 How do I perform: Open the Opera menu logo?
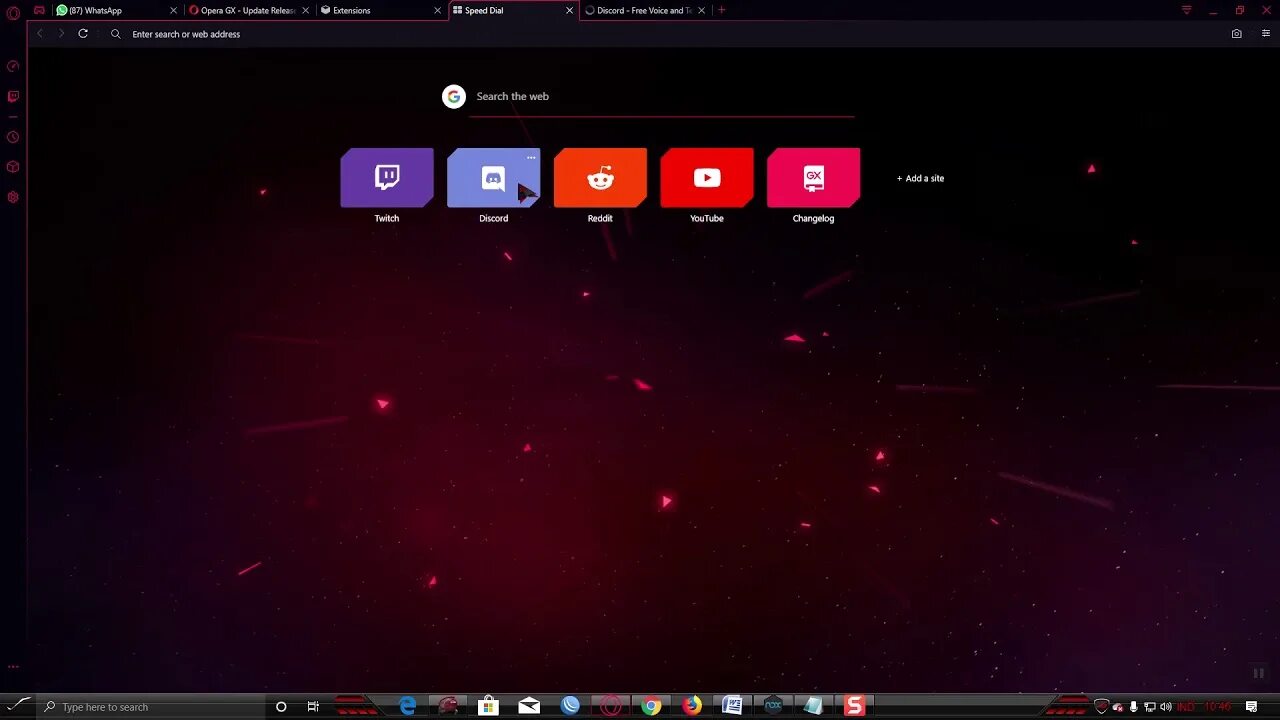tap(13, 13)
